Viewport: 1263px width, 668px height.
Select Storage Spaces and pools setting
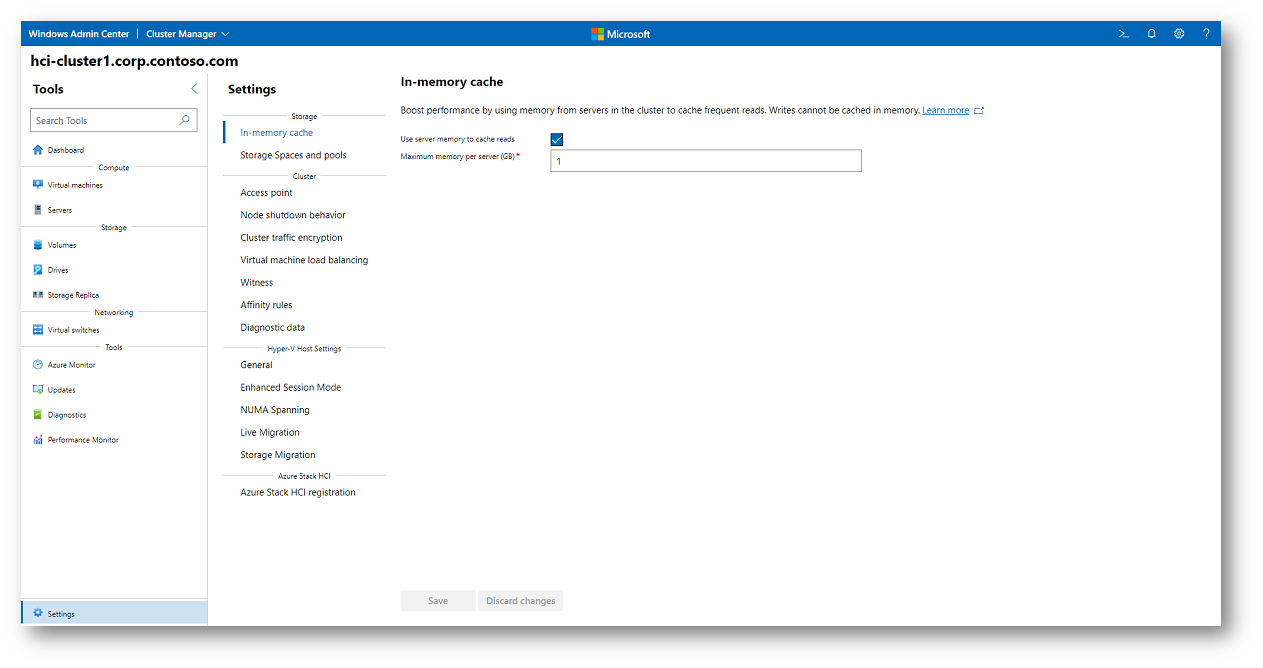pyautogui.click(x=293, y=155)
